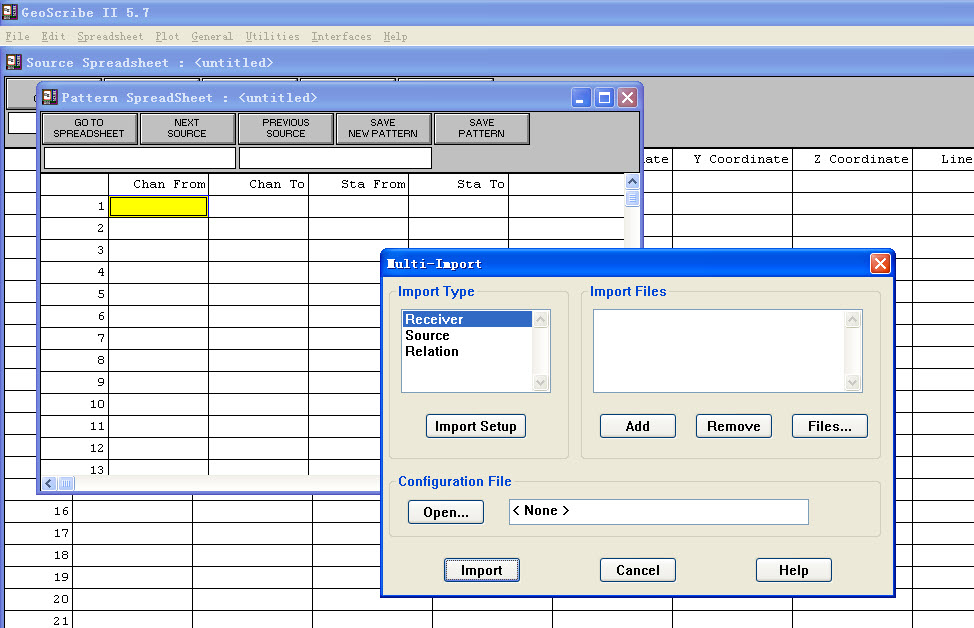This screenshot has height=628, width=974.
Task: Open the Interfaces menu
Action: click(341, 37)
